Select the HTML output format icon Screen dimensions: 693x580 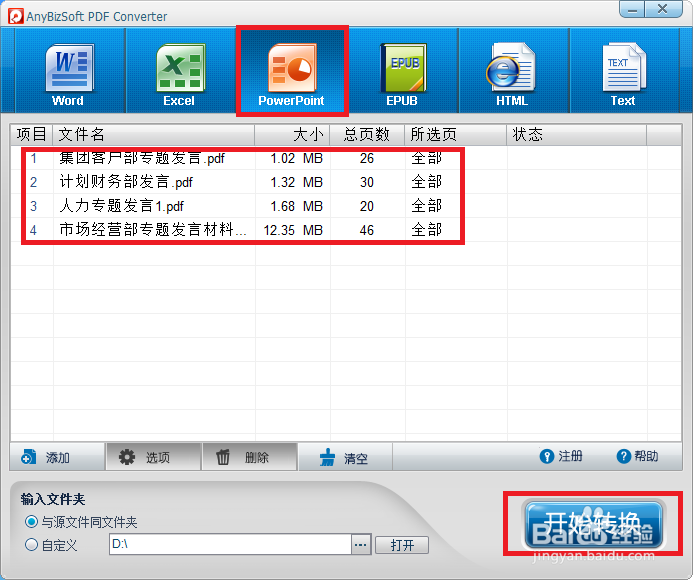pyautogui.click(x=513, y=71)
